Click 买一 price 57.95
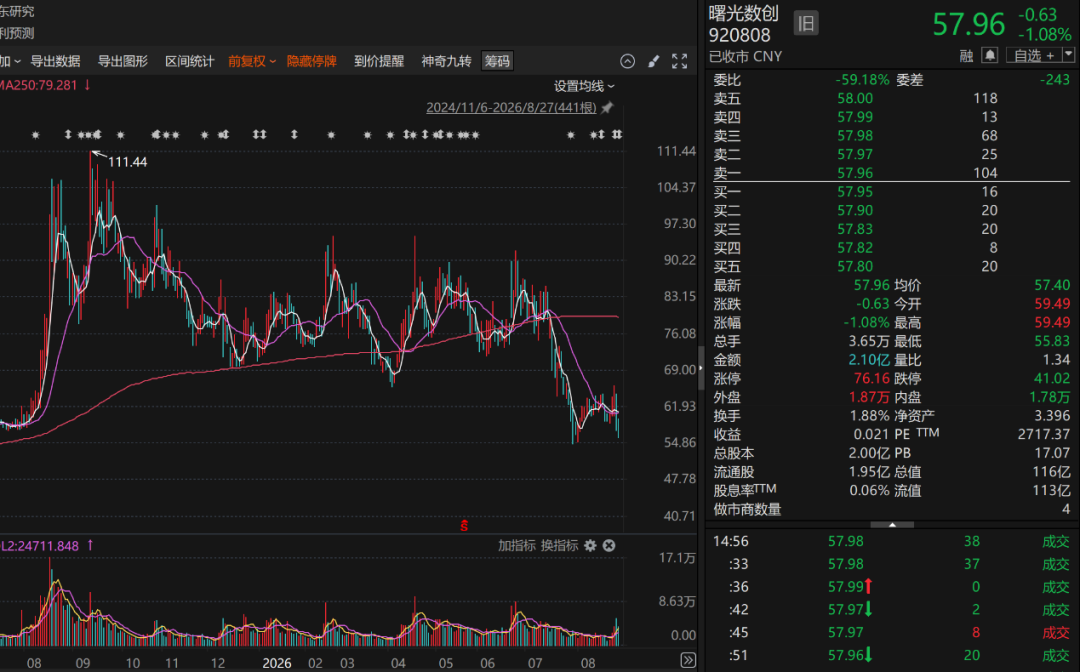The height and width of the screenshot is (672, 1080). (x=855, y=191)
